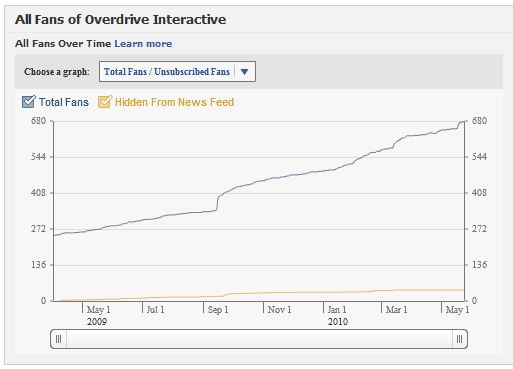Viewport: 513px width, 369px height.
Task: Toggle the Hidden From News Feed checkbox
Action: pyautogui.click(x=105, y=102)
